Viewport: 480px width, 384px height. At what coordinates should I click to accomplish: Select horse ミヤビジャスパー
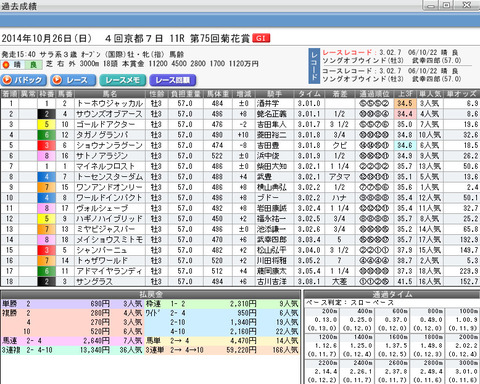(x=106, y=229)
